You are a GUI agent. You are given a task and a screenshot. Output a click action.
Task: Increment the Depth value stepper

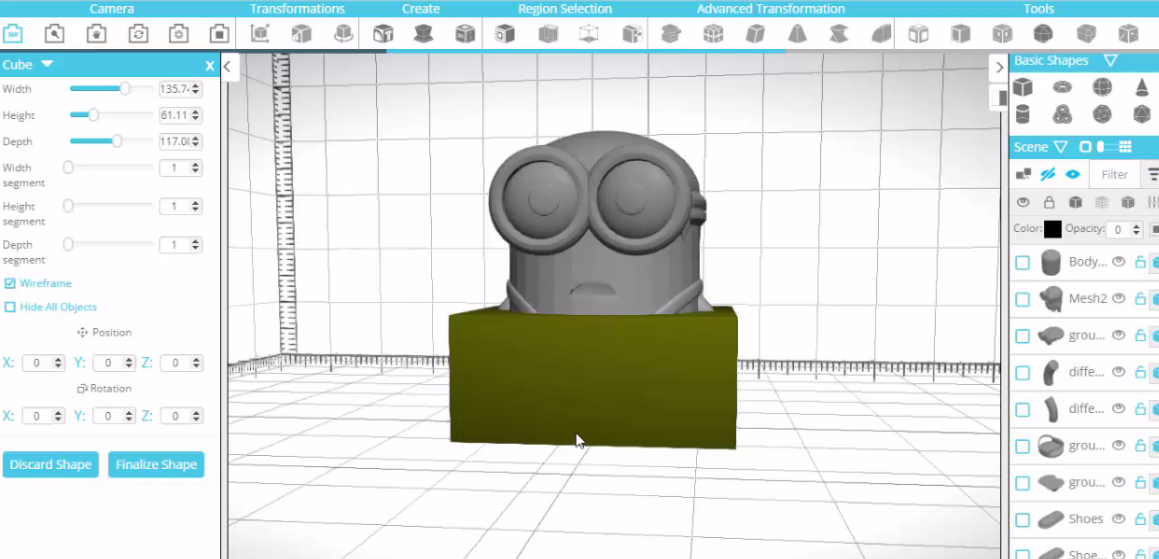coord(195,138)
